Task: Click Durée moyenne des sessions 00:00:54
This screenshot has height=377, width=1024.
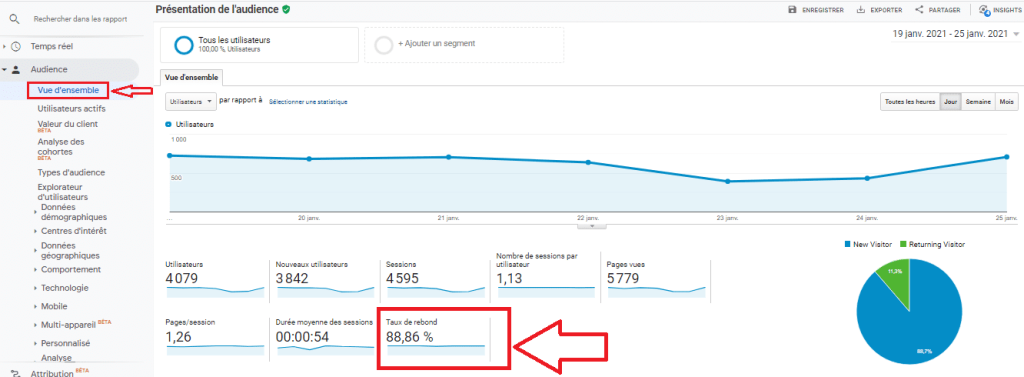Action: pyautogui.click(x=325, y=336)
